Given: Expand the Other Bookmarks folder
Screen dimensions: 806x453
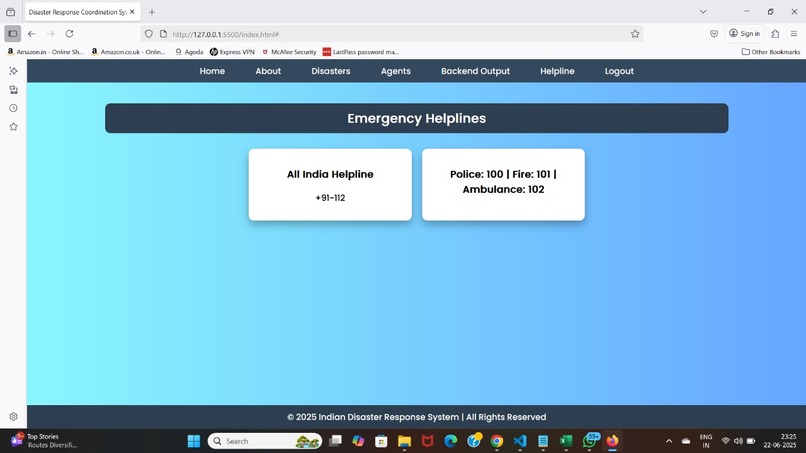Looking at the screenshot, I should click(771, 52).
